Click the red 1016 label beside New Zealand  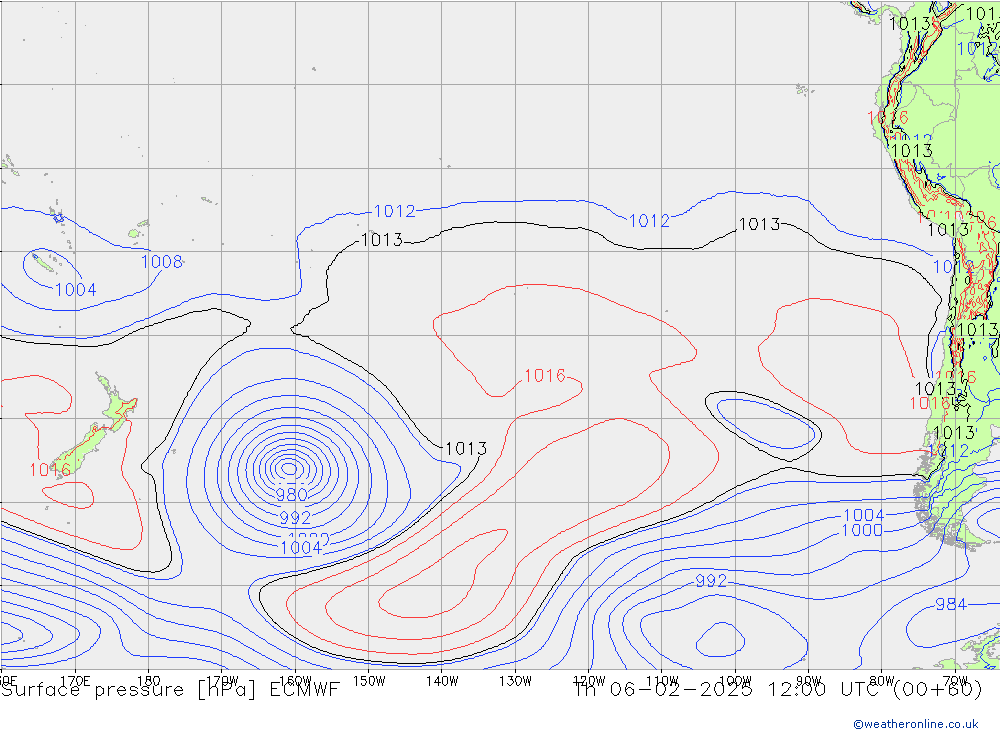click(50, 470)
